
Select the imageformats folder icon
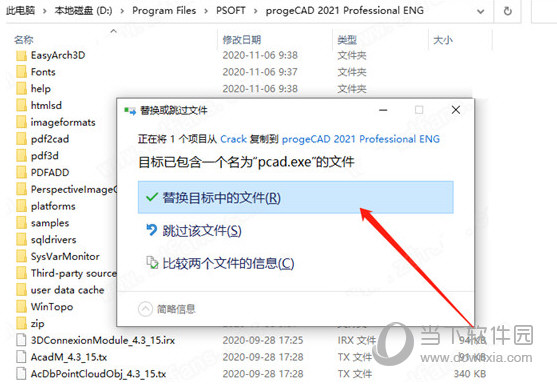click(x=21, y=122)
